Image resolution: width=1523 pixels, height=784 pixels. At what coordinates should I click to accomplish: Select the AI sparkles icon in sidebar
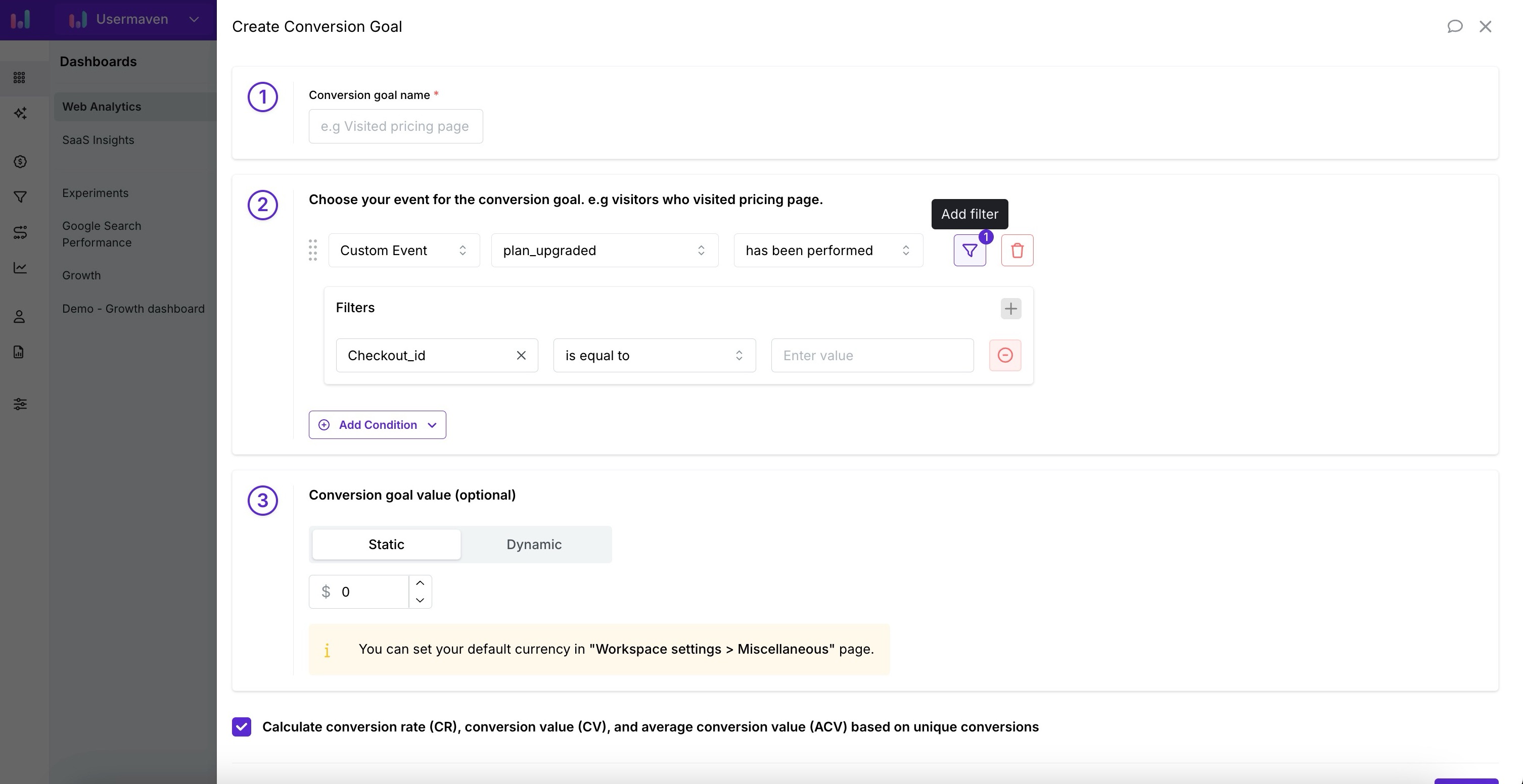point(20,113)
